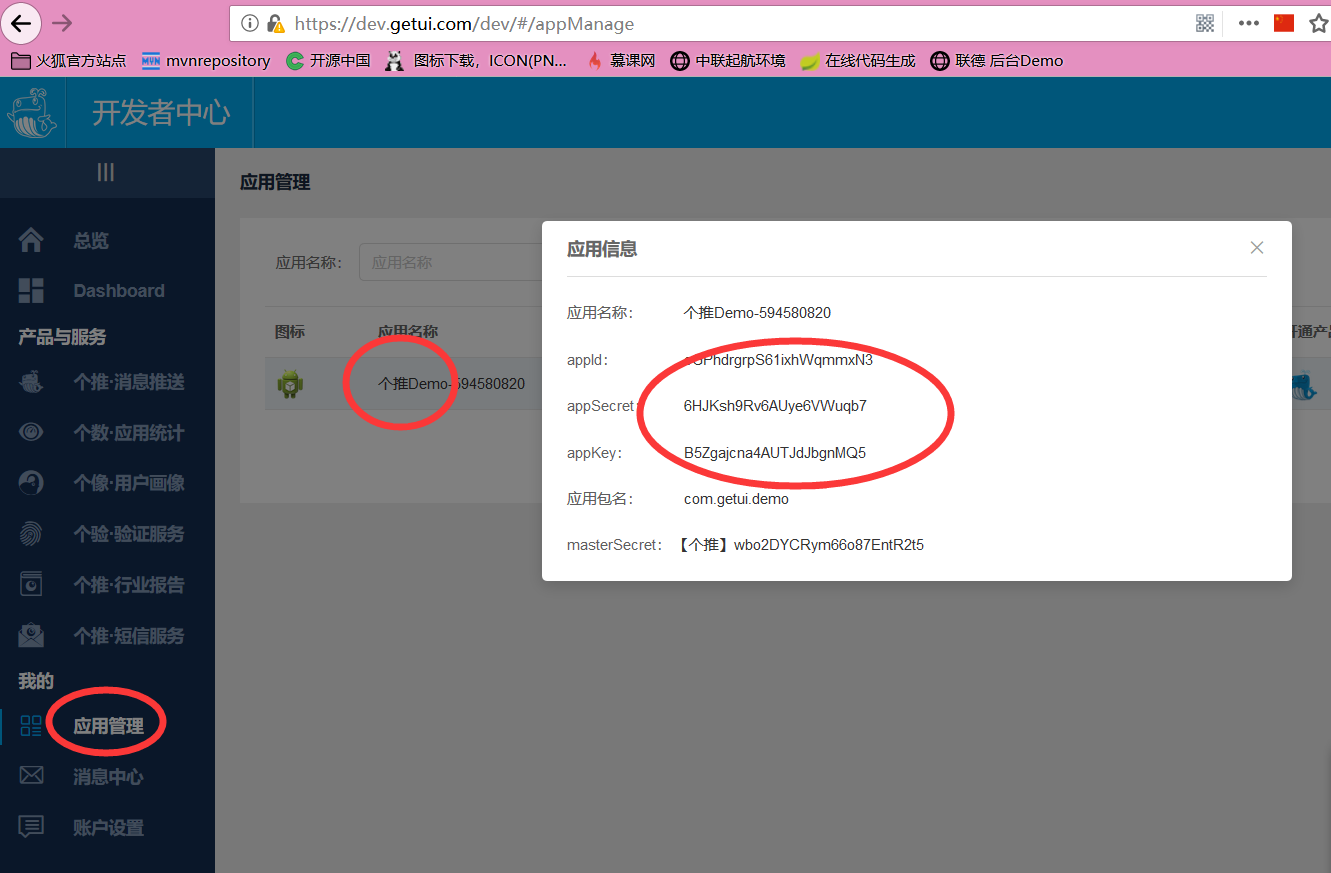The height and width of the screenshot is (873, 1331).
Task: Click the Dashboard grid icon
Action: [x=31, y=291]
